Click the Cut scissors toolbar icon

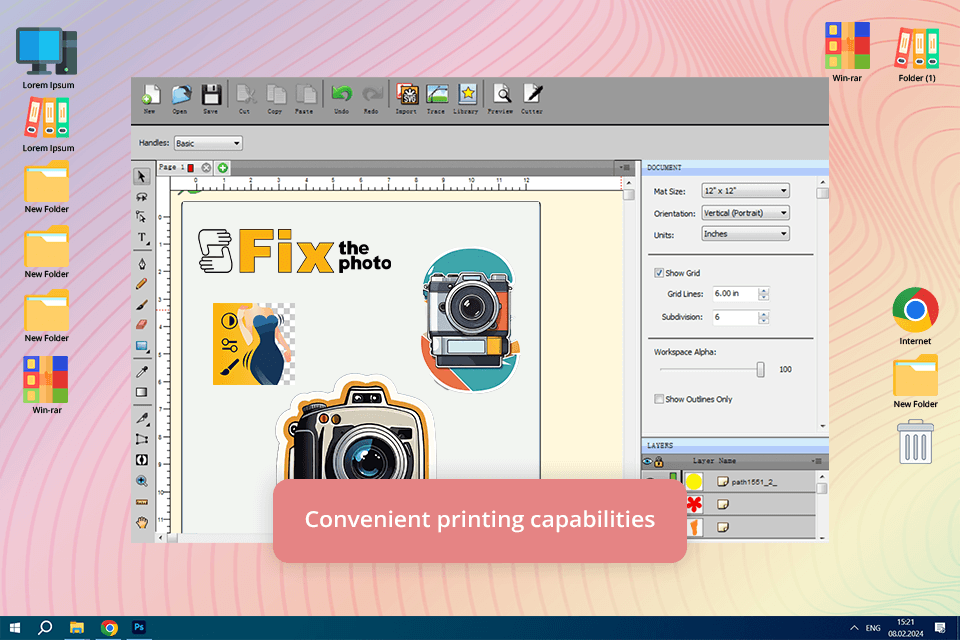245,98
